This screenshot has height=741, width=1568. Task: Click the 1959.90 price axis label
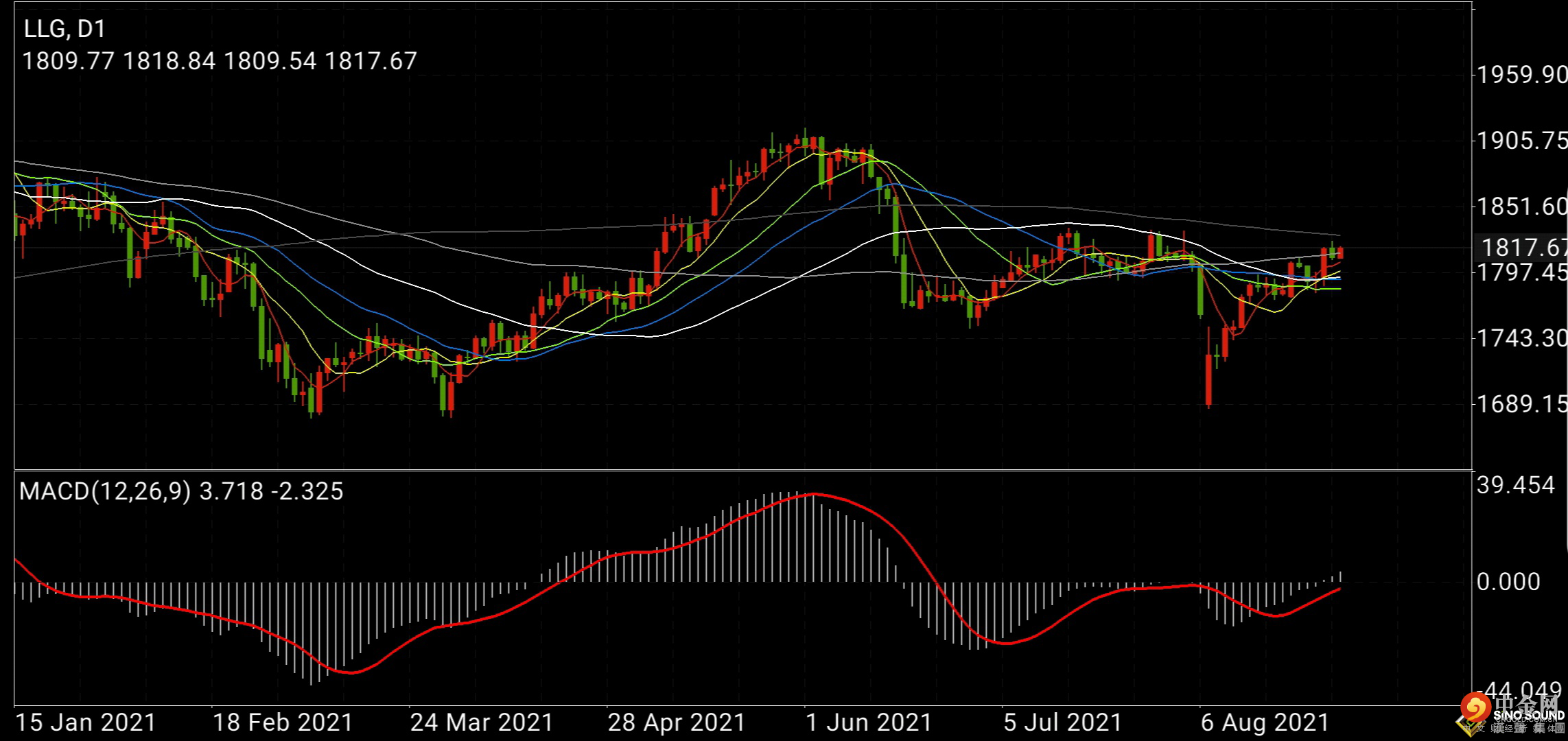(1521, 75)
